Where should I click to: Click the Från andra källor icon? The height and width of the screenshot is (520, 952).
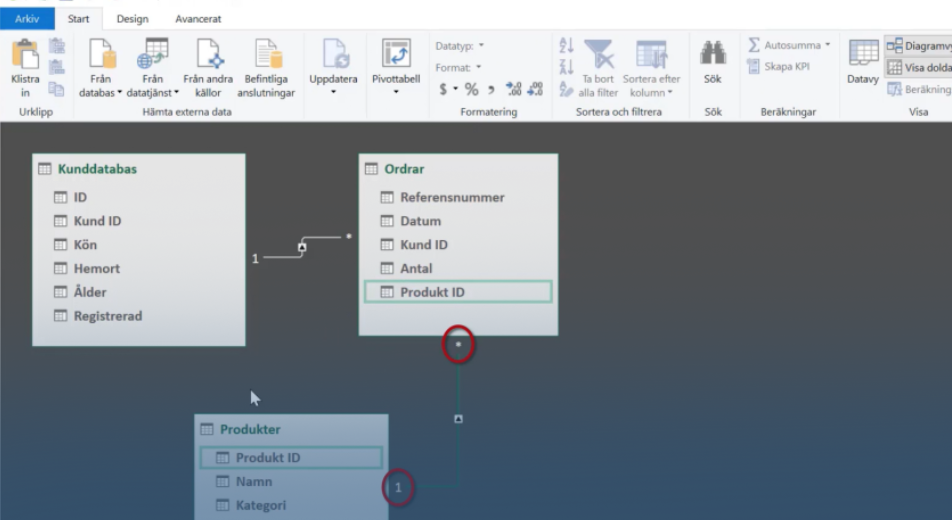208,56
